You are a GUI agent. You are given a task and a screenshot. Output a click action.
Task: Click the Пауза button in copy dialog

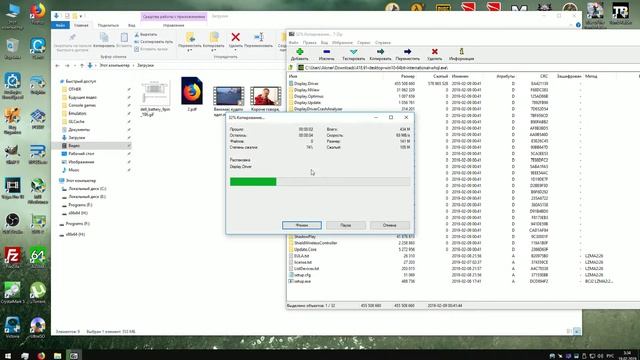346,225
